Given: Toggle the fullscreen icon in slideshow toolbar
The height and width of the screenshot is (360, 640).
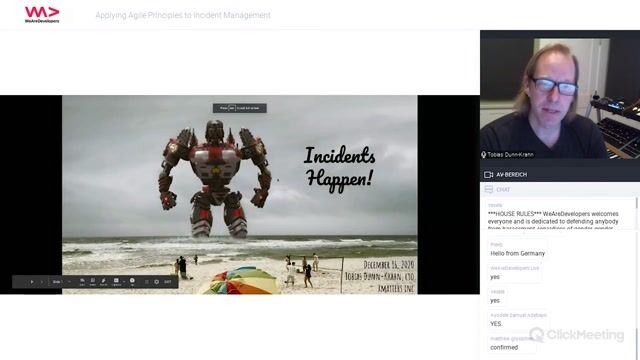Looking at the screenshot, I should 147,282.
